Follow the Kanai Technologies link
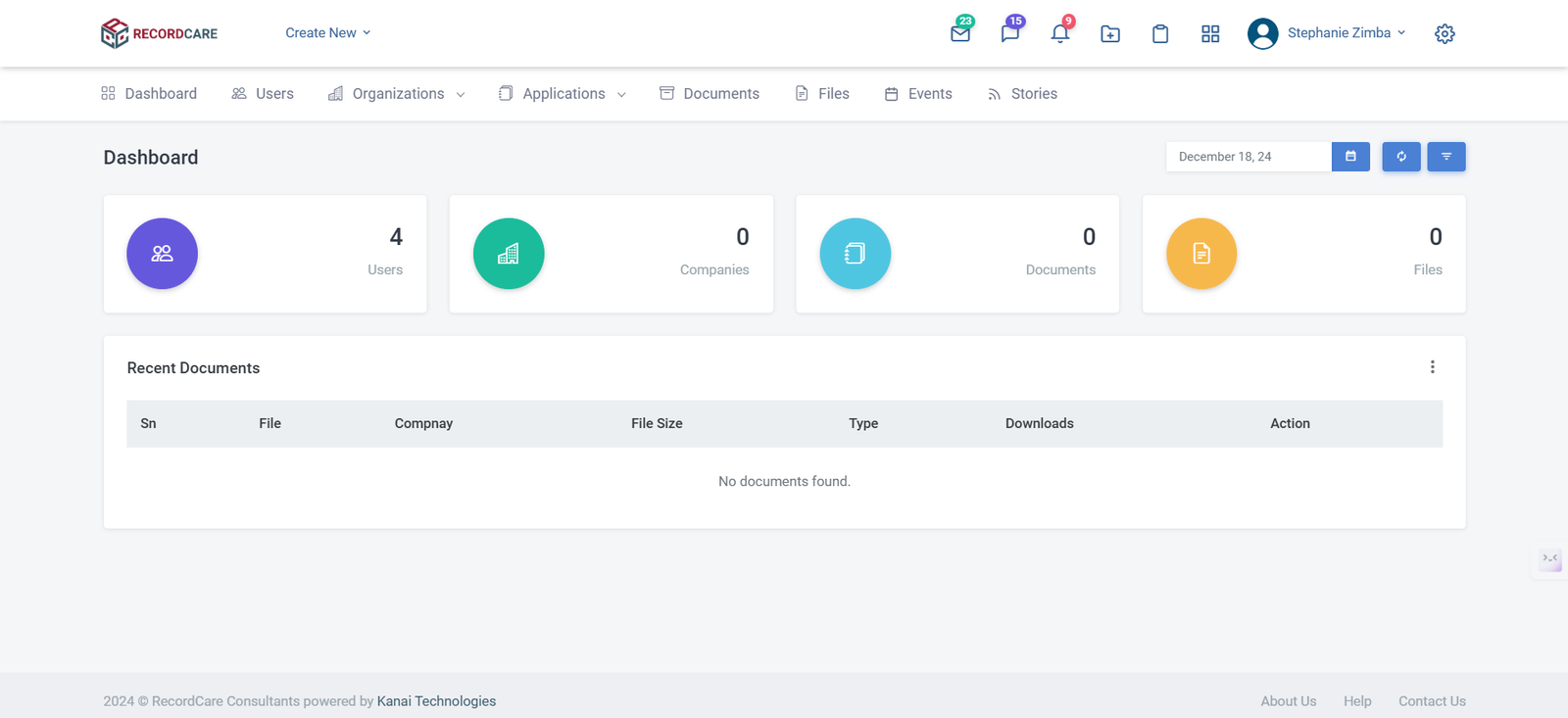The width and height of the screenshot is (1568, 718). point(436,701)
